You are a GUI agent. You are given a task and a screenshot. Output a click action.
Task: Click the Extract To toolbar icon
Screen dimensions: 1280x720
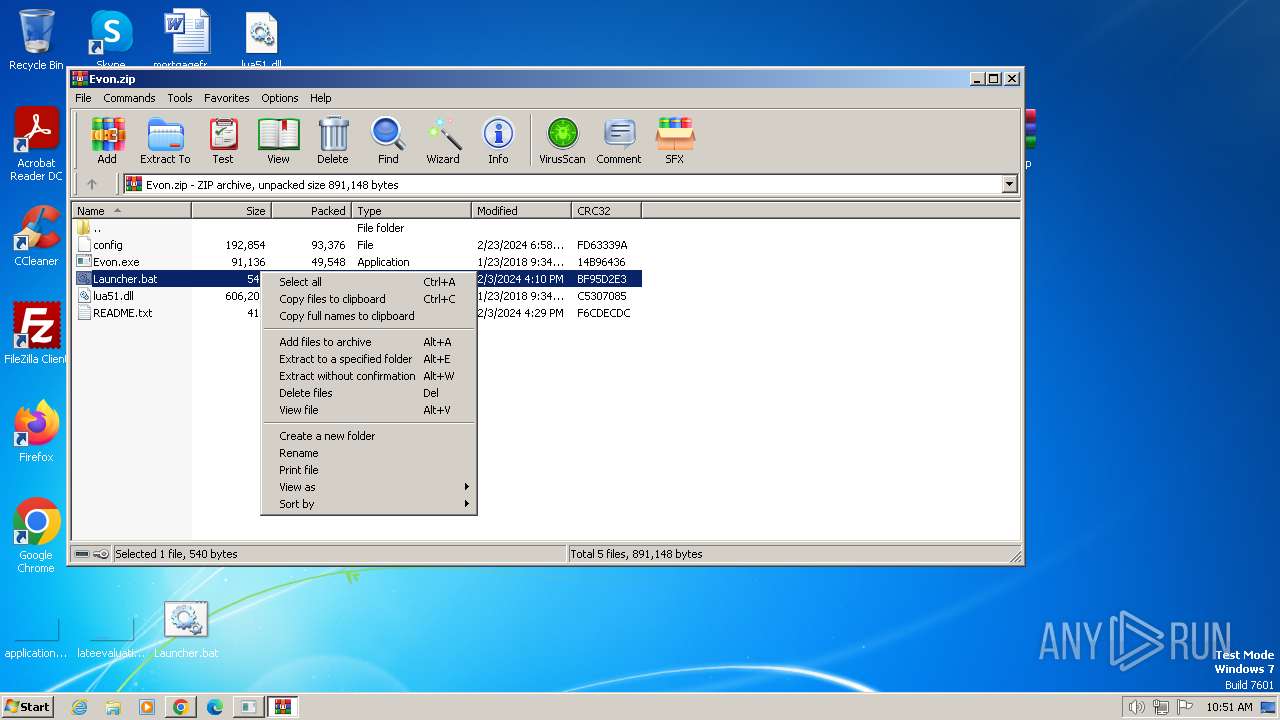[x=165, y=140]
